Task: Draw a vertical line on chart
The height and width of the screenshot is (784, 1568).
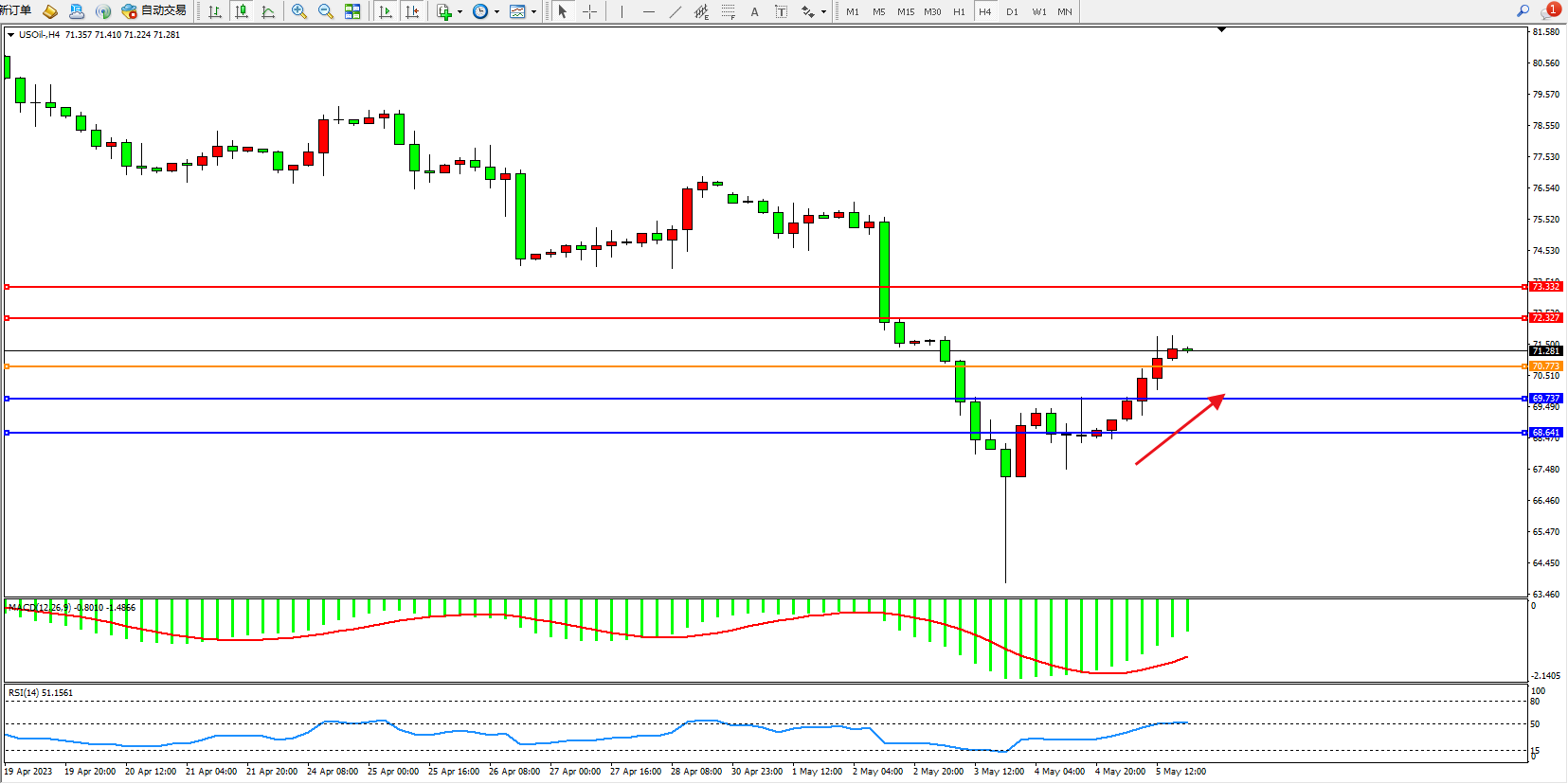Action: tap(622, 11)
